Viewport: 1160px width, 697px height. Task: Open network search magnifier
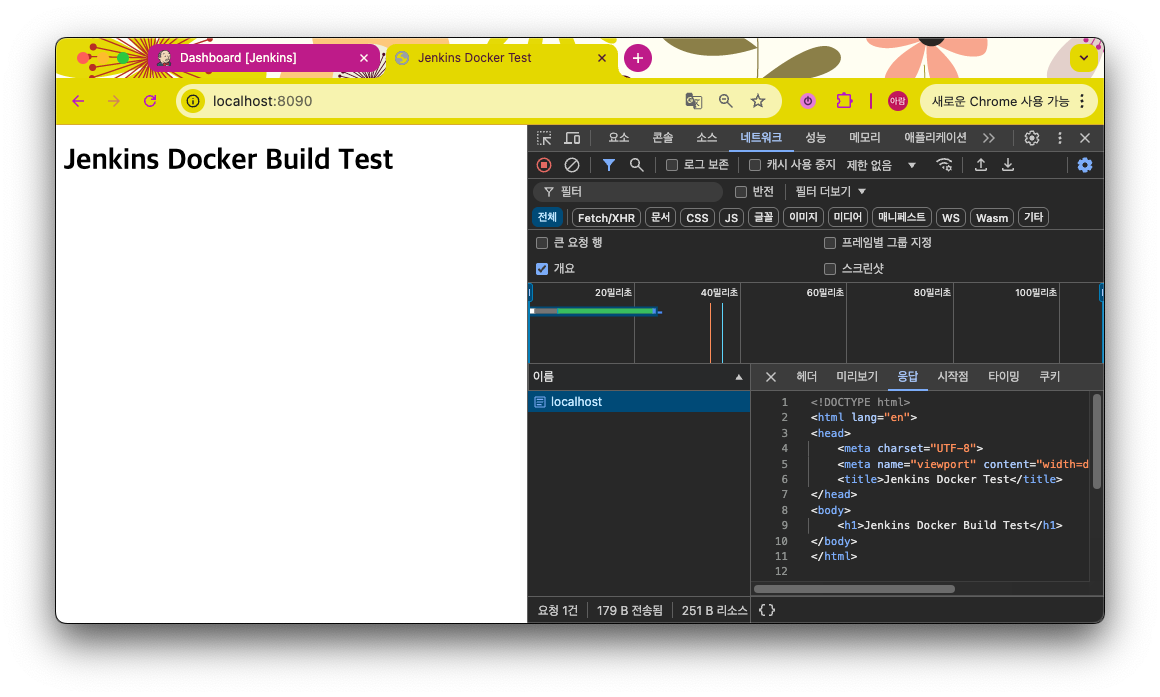pos(636,165)
